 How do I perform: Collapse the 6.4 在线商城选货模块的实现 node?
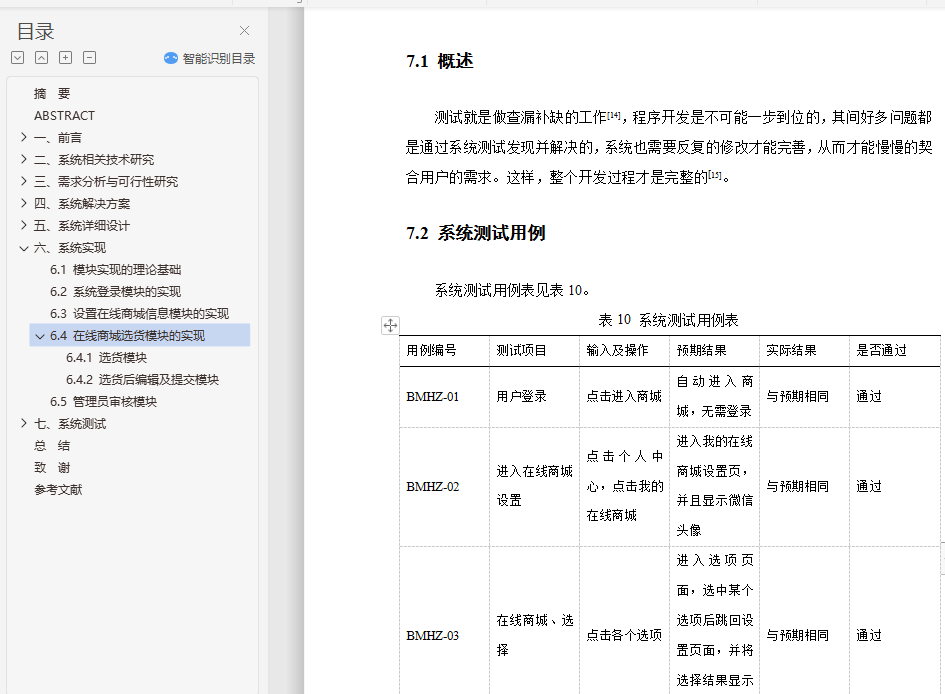40,336
